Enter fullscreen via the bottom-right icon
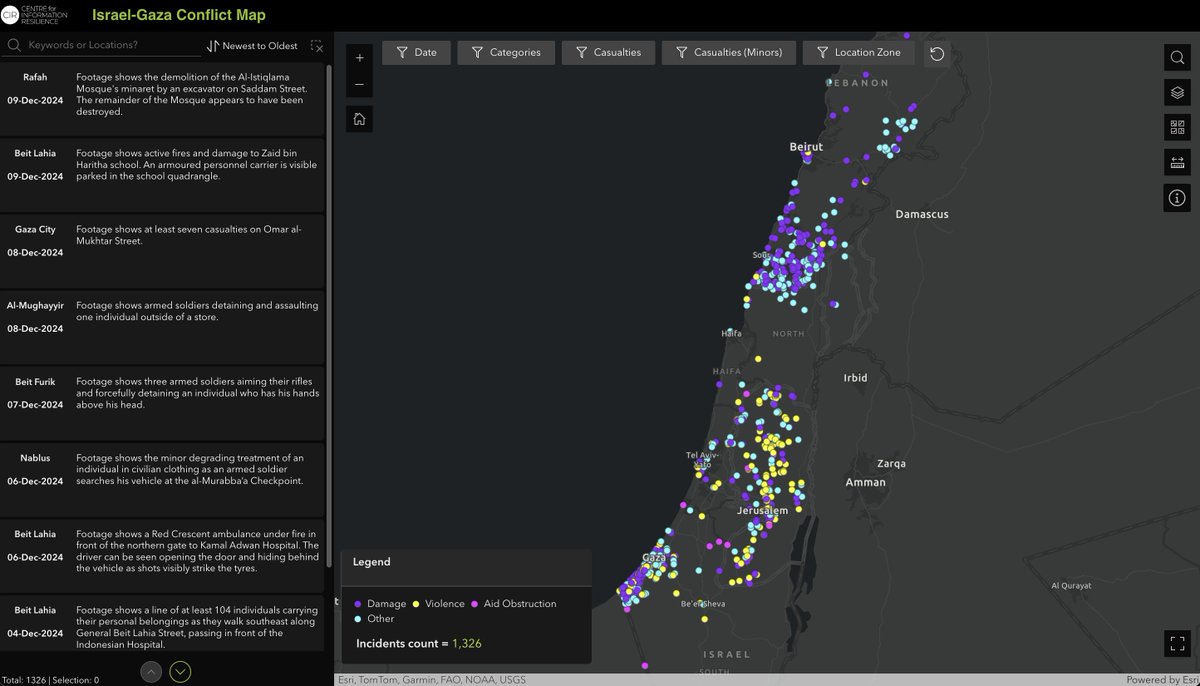1200x686 pixels. 1176,644
